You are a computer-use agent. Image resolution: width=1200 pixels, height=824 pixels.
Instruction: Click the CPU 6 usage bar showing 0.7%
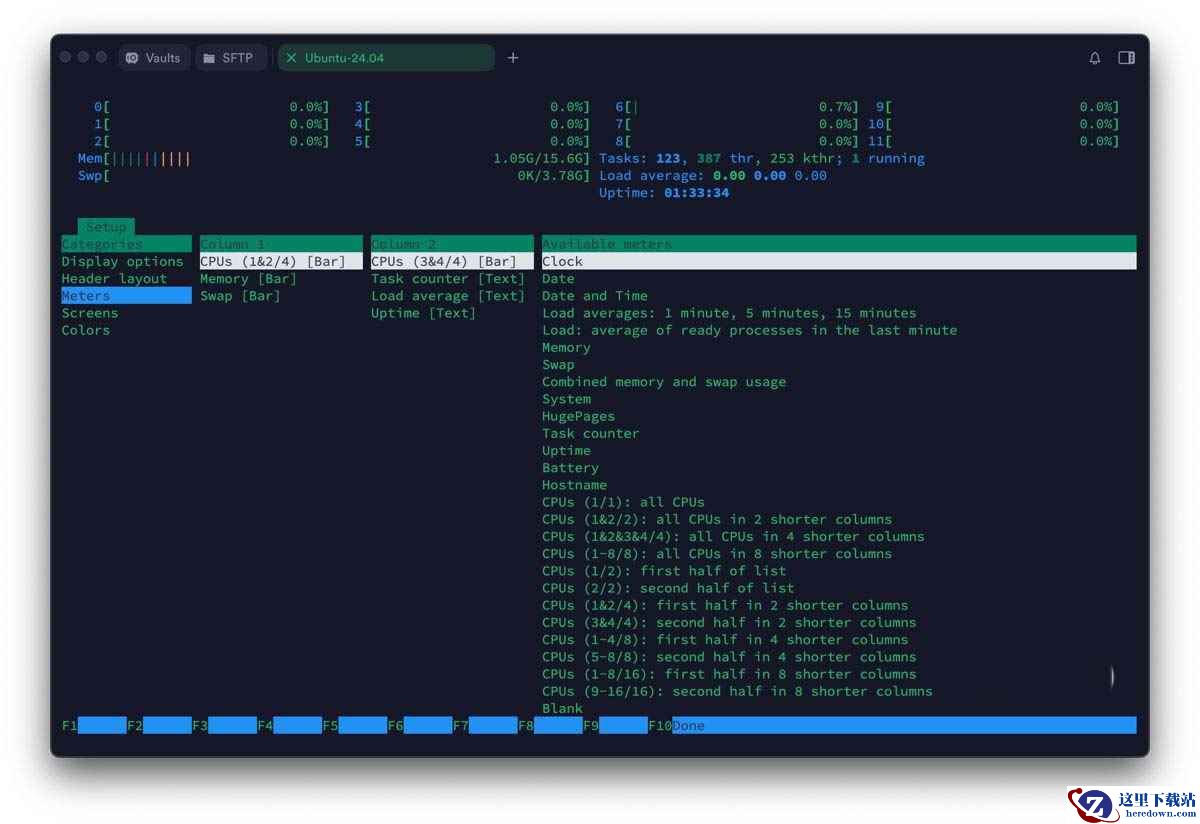click(x=737, y=107)
